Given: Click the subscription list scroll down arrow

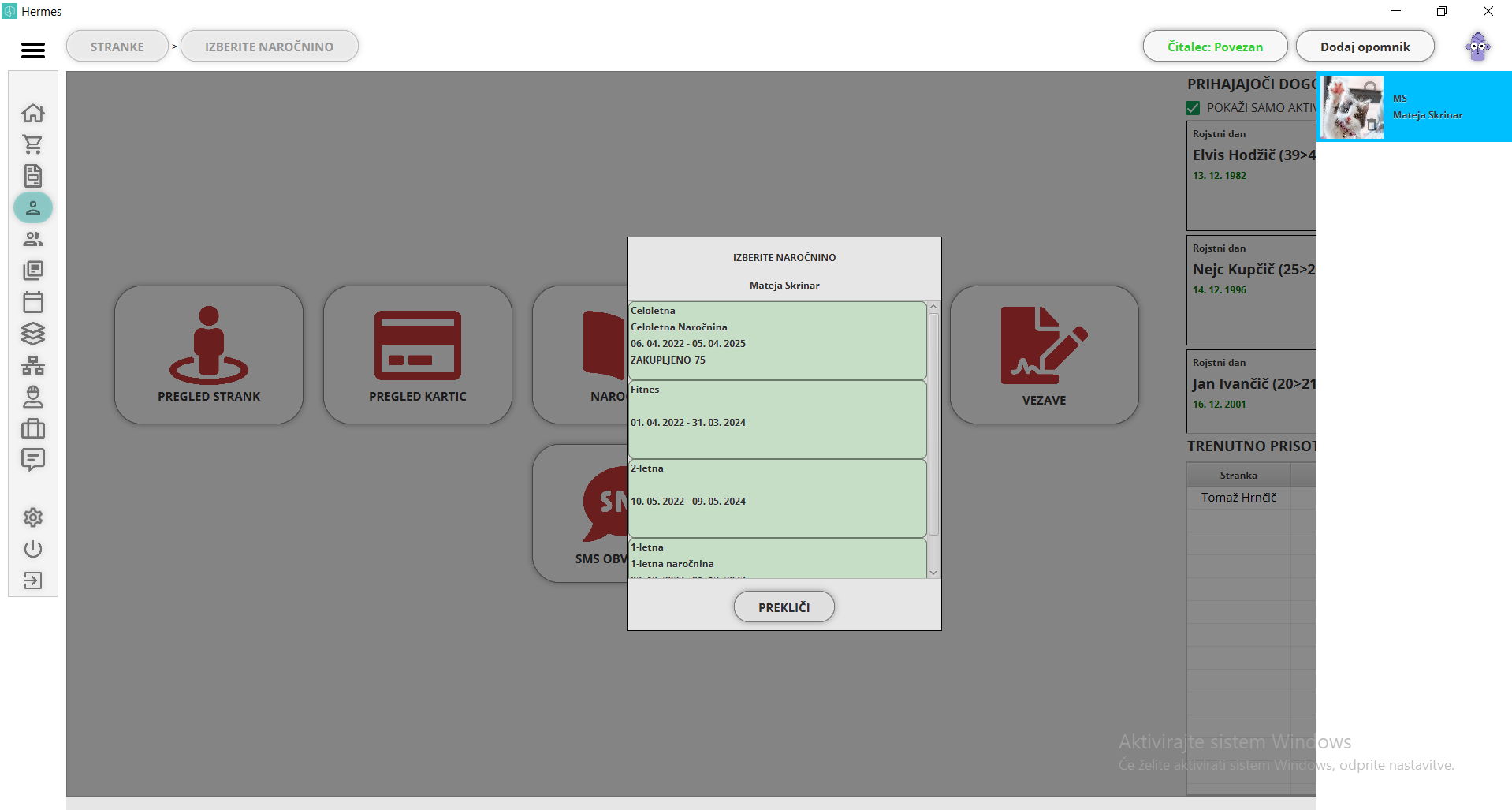Looking at the screenshot, I should click(x=933, y=573).
